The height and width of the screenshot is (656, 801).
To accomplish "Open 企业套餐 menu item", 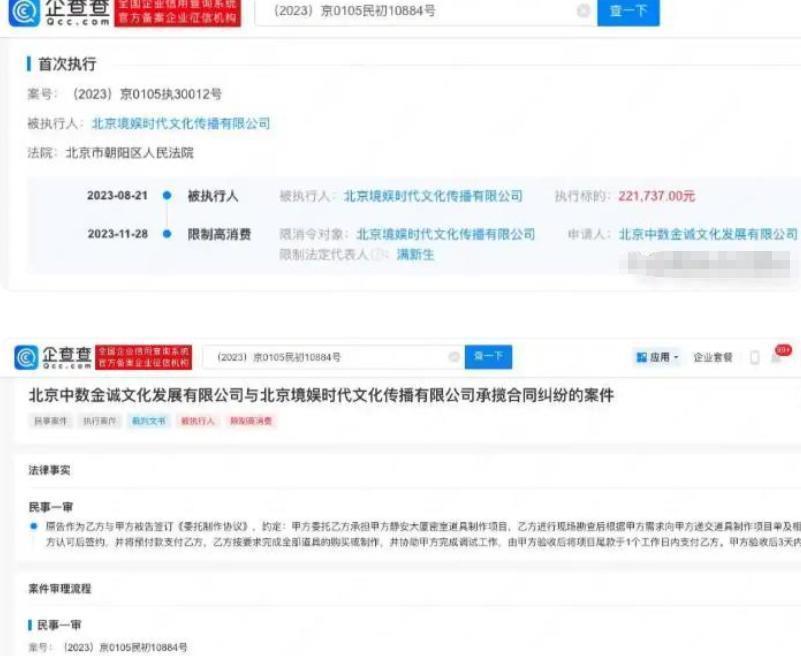I will tap(714, 358).
